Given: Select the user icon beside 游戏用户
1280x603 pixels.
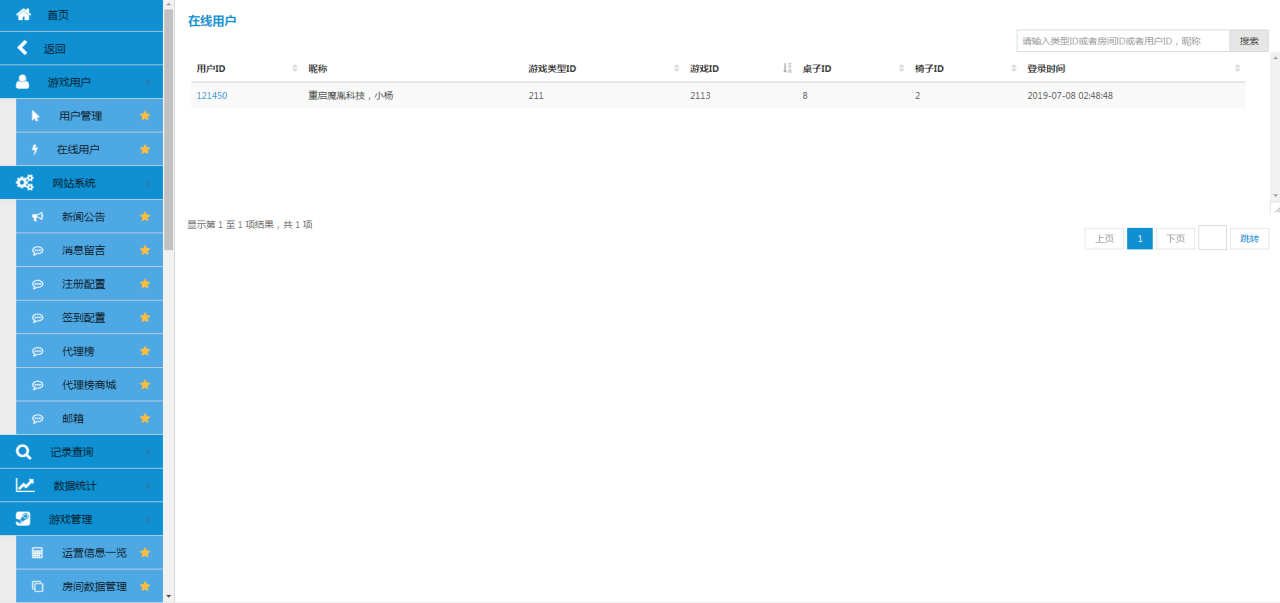Looking at the screenshot, I should (x=24, y=81).
